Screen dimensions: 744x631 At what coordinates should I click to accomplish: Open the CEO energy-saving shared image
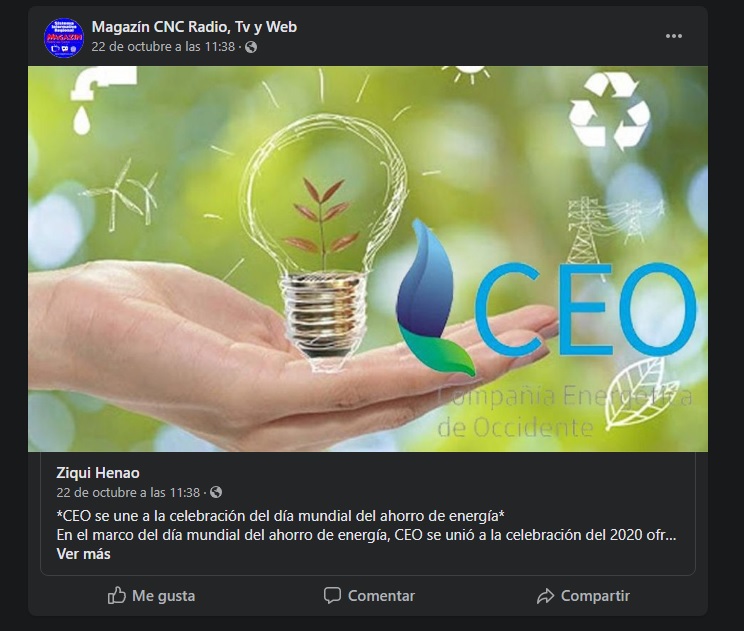[x=368, y=259]
